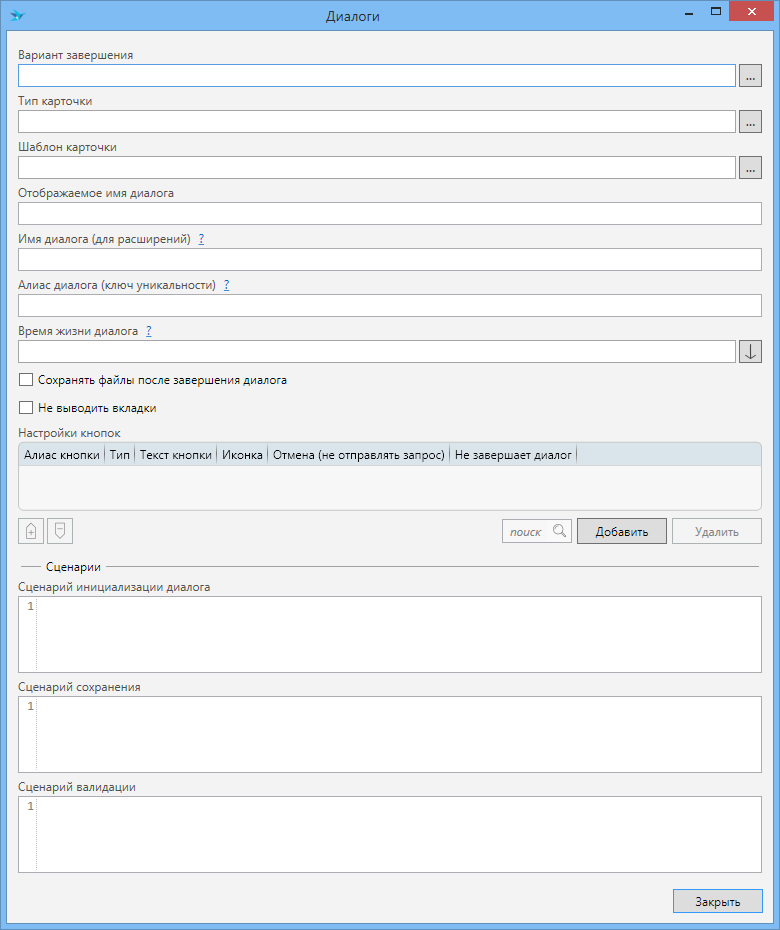Click inside Сценарий инициализации диалога editor
The width and height of the screenshot is (780, 930).
(x=398, y=634)
